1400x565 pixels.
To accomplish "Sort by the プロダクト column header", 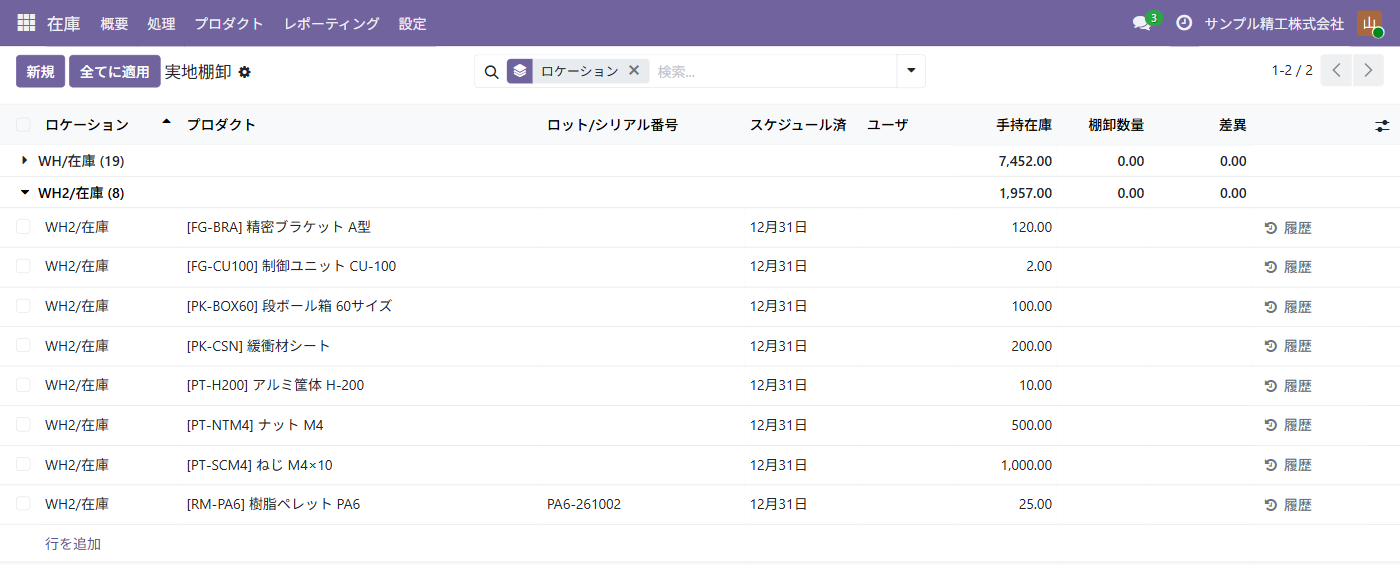I will (221, 125).
